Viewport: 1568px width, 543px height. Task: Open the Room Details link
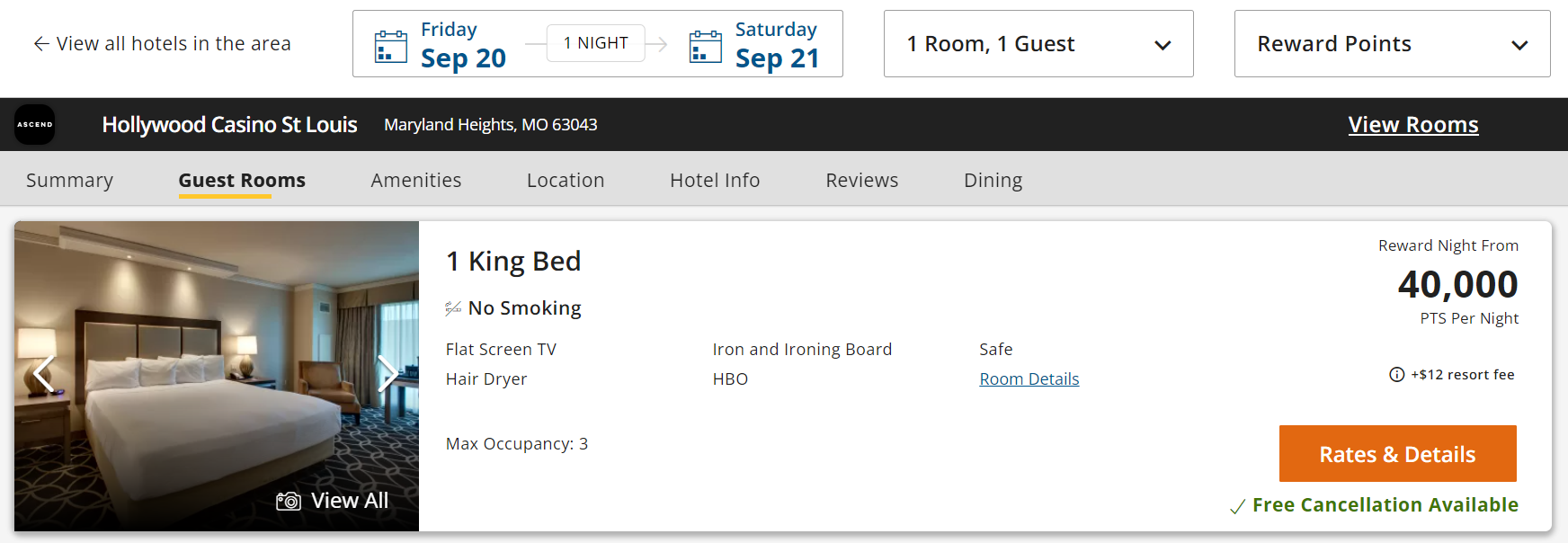tap(1029, 378)
